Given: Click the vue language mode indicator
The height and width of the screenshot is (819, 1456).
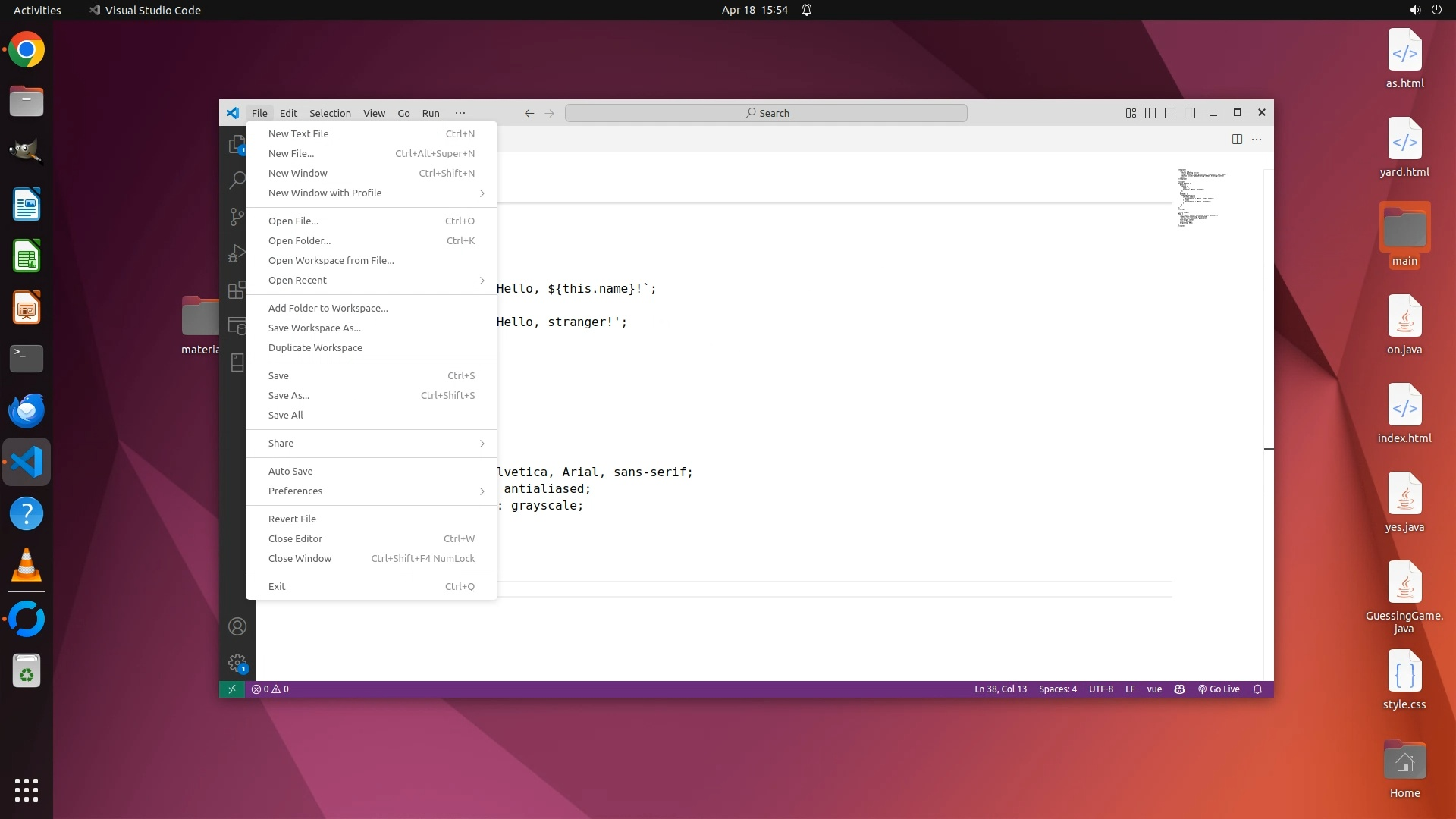Looking at the screenshot, I should [1154, 689].
